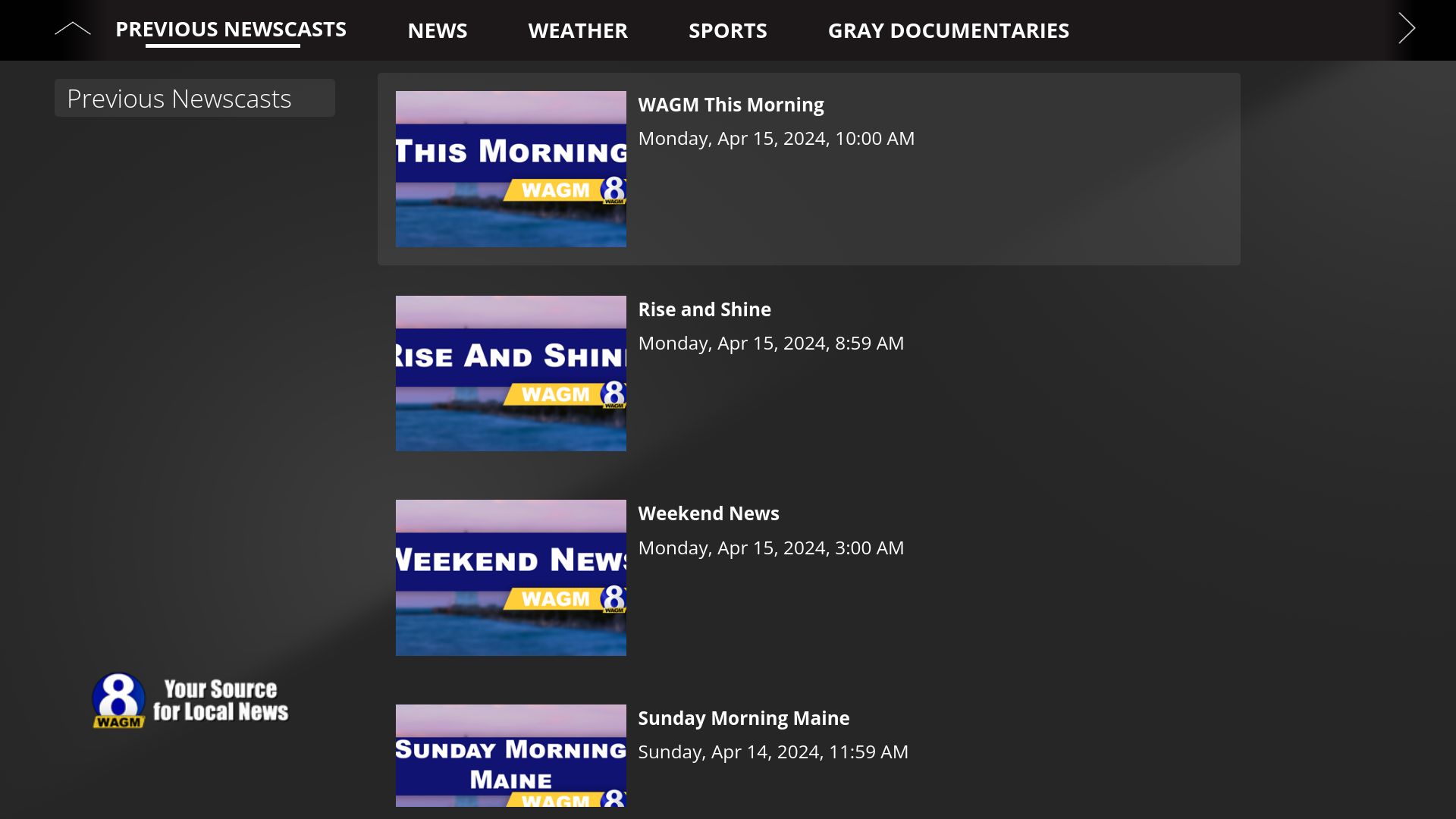
Task: Click the Monday Apr 15 10:00 AM timestamp text
Action: 777,138
